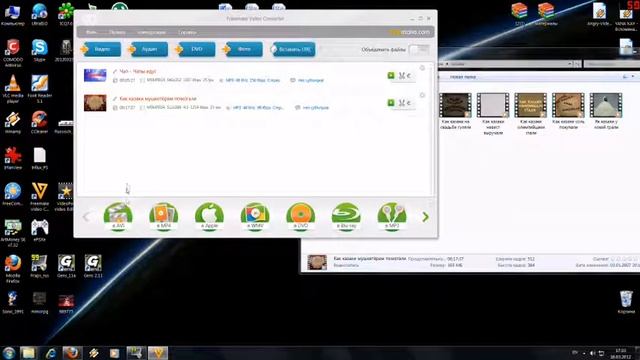
Task: Convert to DVD format icon
Action: click(x=300, y=217)
